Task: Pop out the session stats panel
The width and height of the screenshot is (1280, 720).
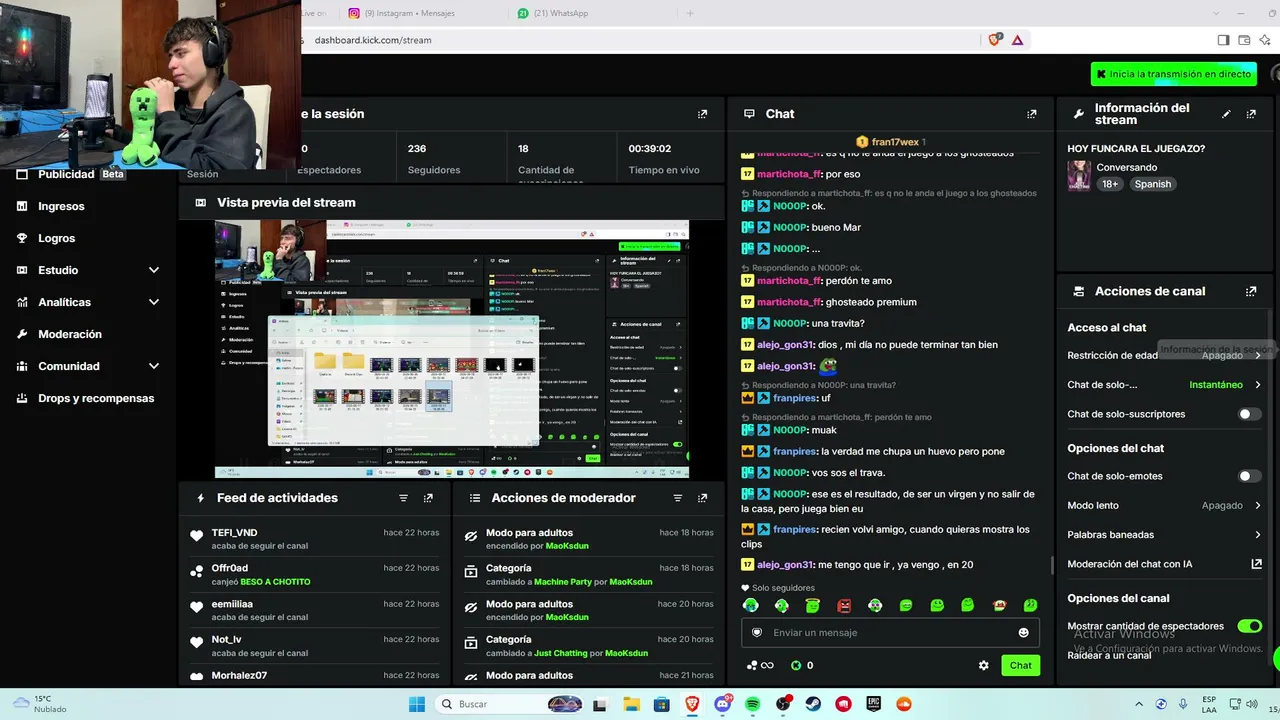Action: click(x=702, y=114)
